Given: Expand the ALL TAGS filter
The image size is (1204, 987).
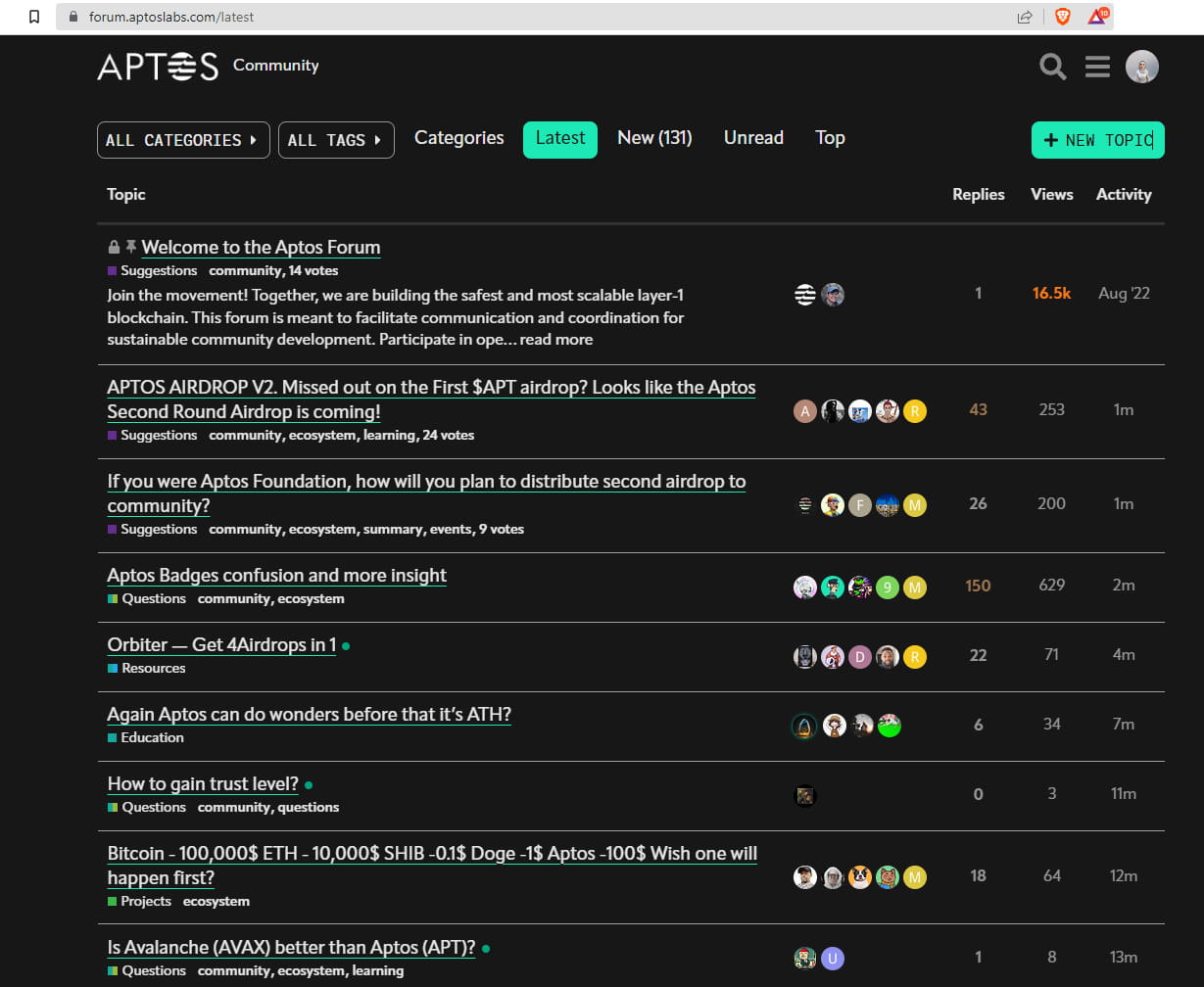Looking at the screenshot, I should coord(336,140).
